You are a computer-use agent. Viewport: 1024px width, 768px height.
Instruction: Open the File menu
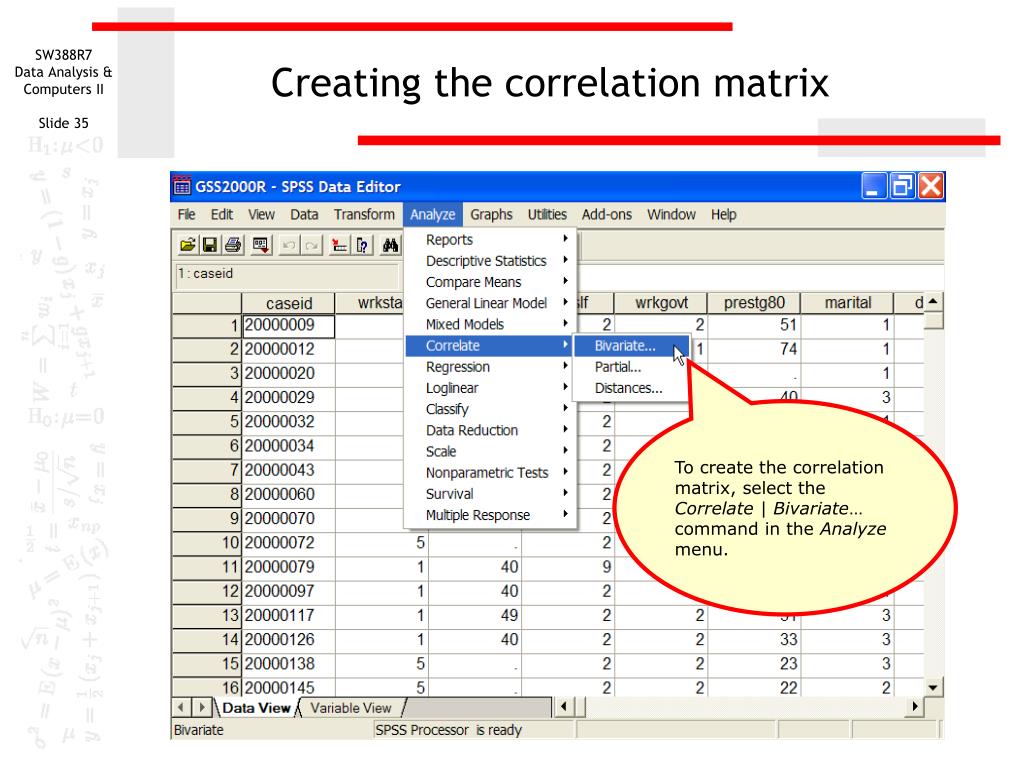186,214
